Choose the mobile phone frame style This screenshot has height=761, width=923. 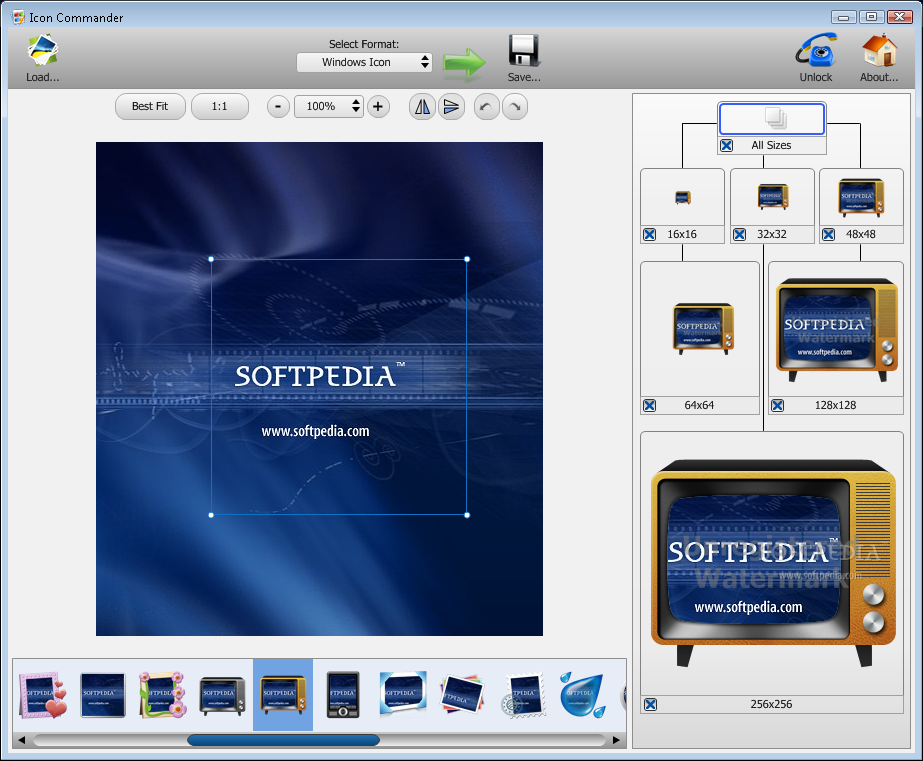343,695
